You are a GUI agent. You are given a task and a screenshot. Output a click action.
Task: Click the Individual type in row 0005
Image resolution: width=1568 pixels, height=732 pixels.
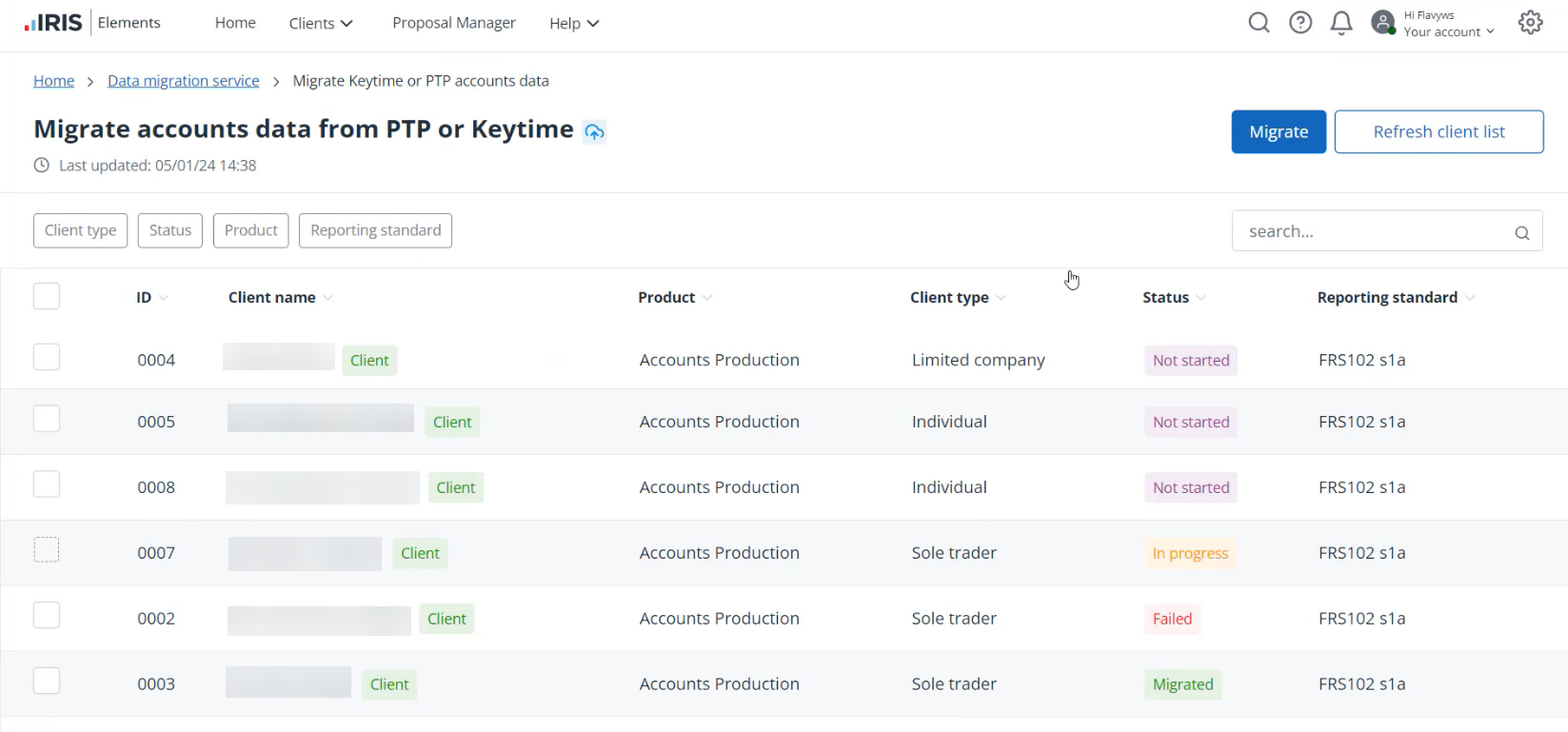click(x=949, y=422)
